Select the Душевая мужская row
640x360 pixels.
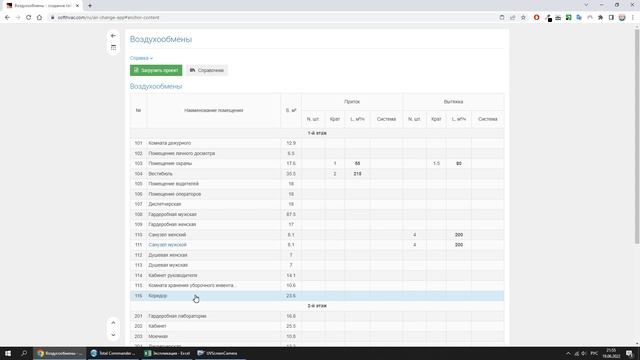[x=317, y=265]
